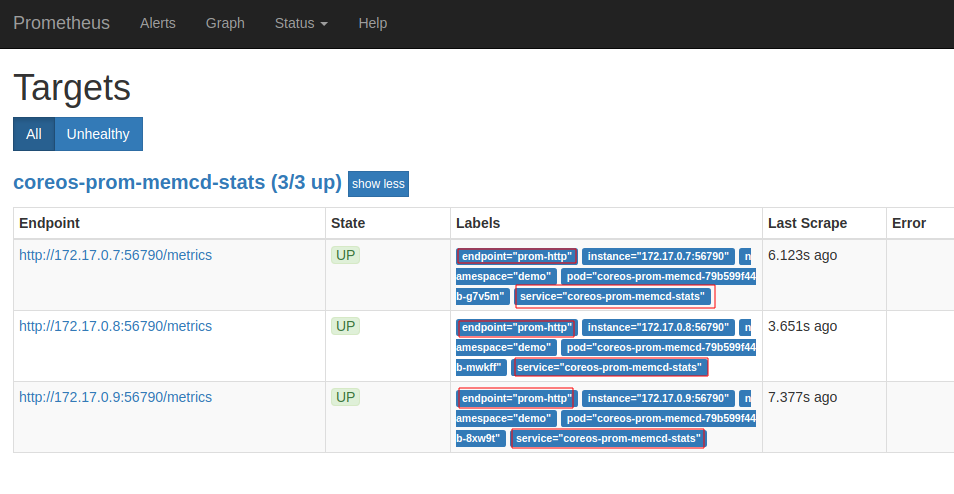This screenshot has height=494, width=954.
Task: Go to the Graph page
Action: (x=225, y=23)
